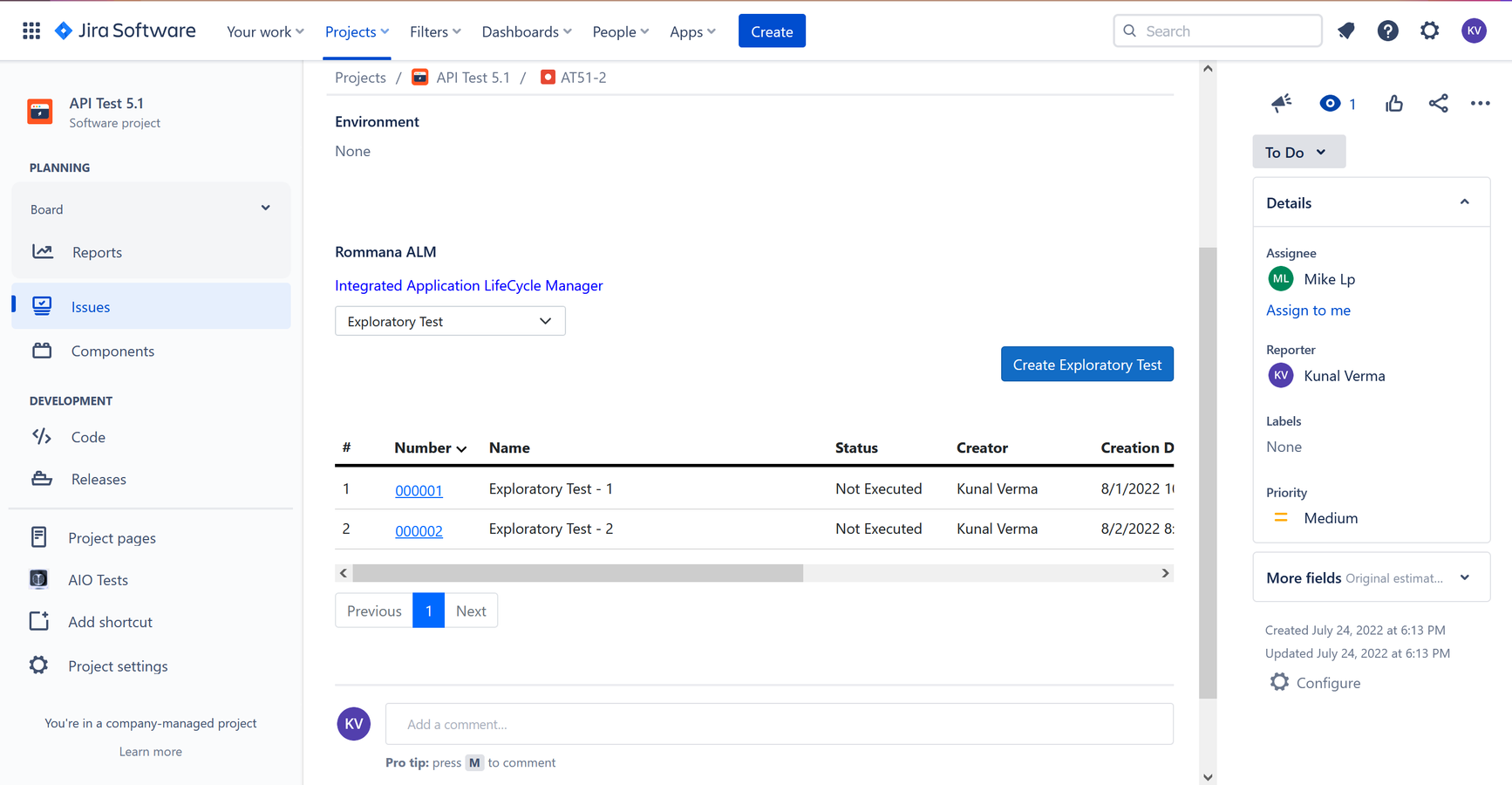
Task: Click the vertical page scrollbar thumb
Action: point(1208,473)
